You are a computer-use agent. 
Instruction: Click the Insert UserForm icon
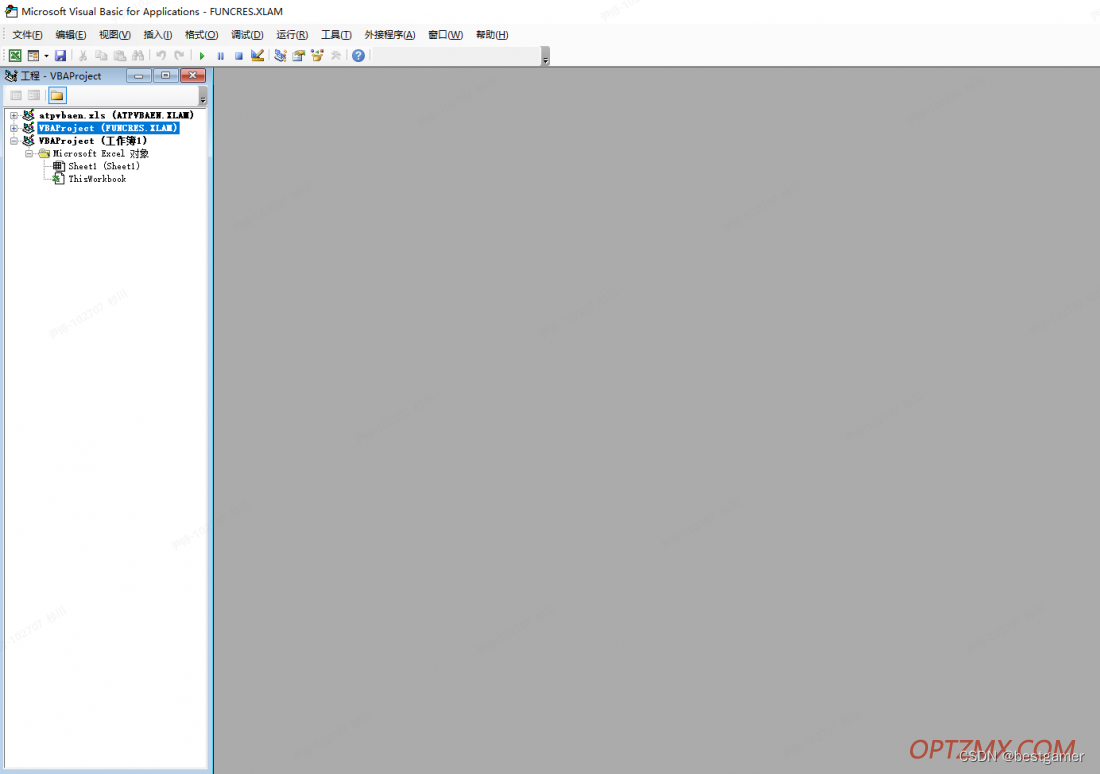tap(33, 55)
